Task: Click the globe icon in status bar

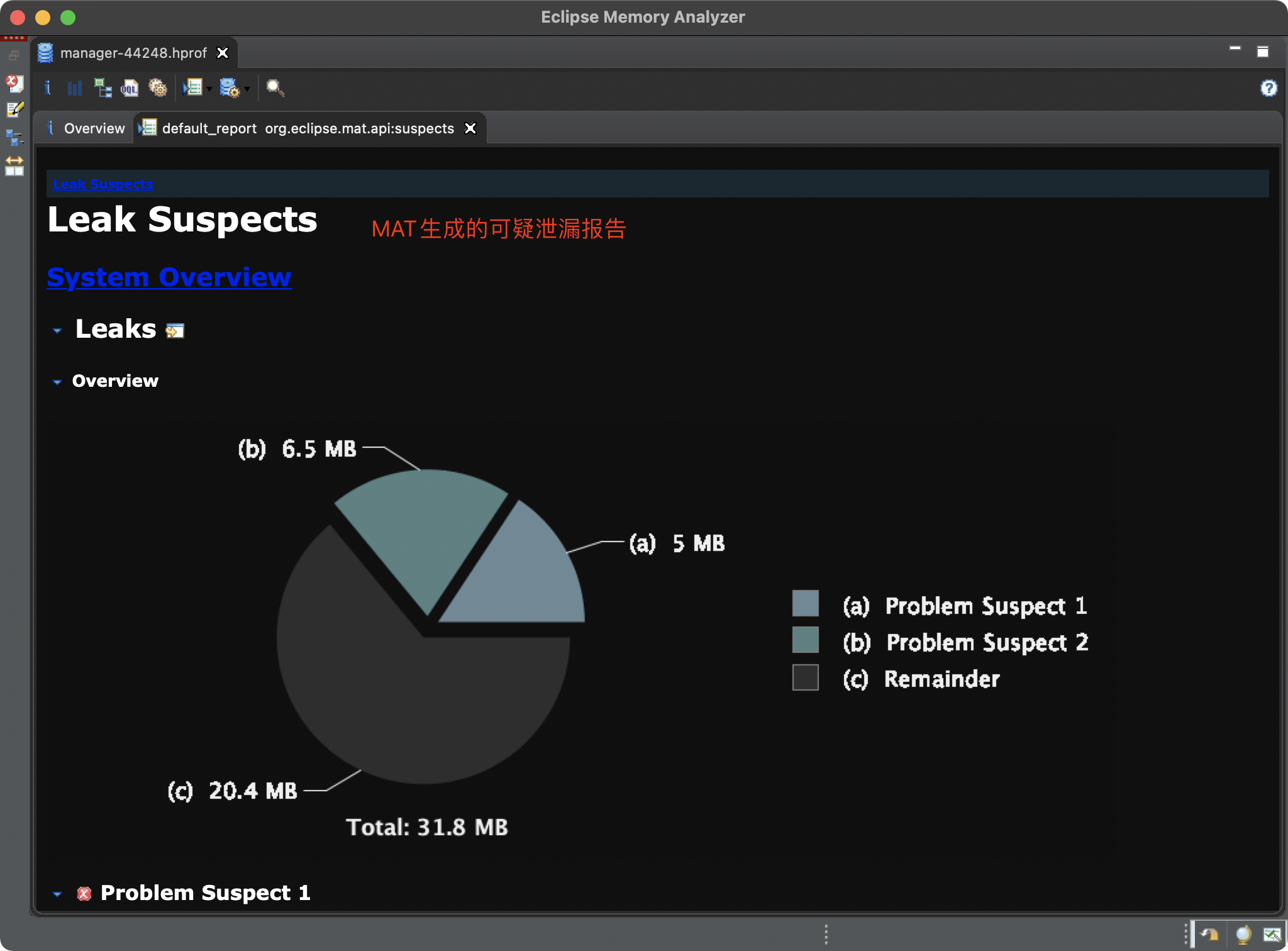Action: coord(1243,935)
